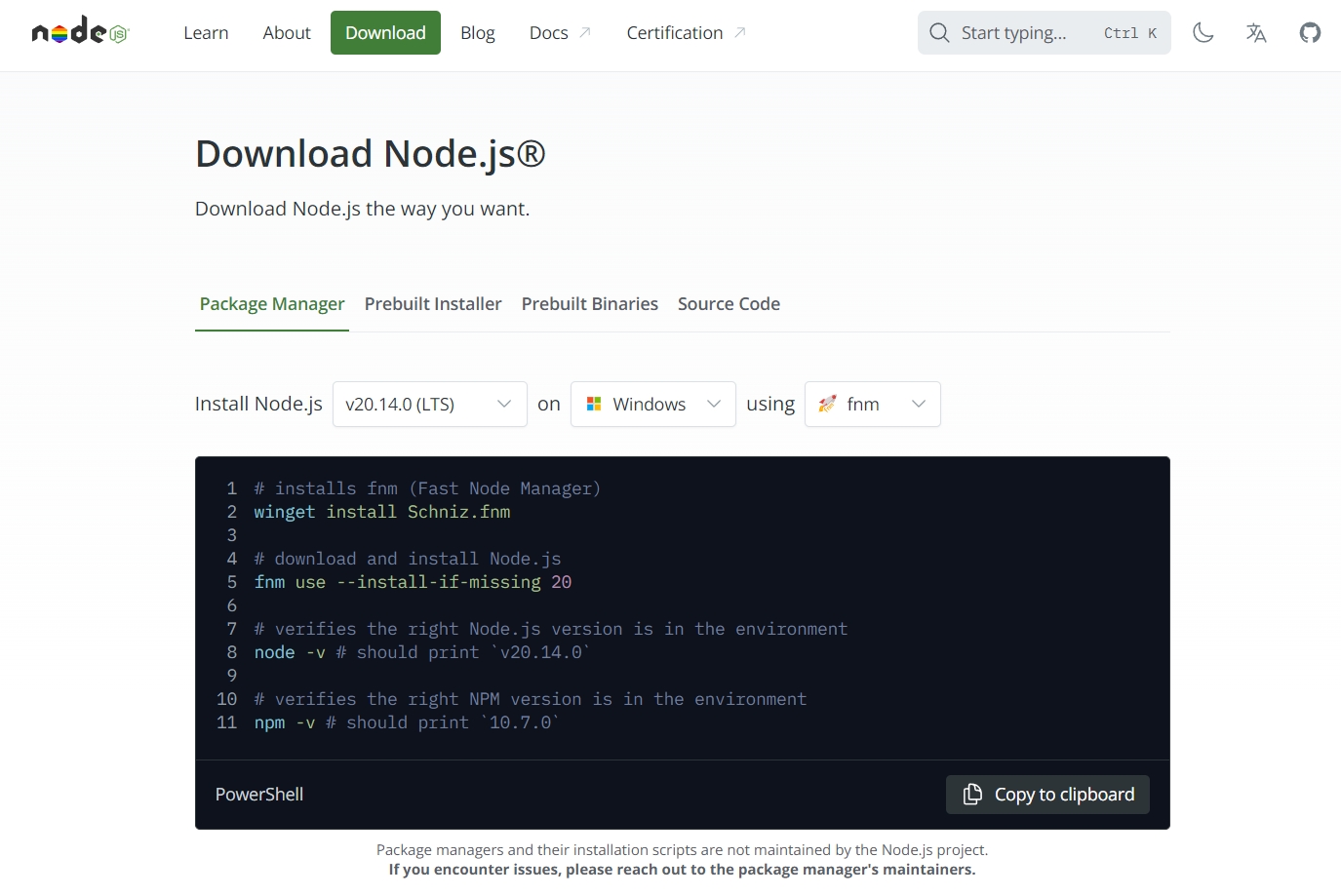Open the language translation icon menu
The image size is (1341, 896).
click(x=1256, y=33)
